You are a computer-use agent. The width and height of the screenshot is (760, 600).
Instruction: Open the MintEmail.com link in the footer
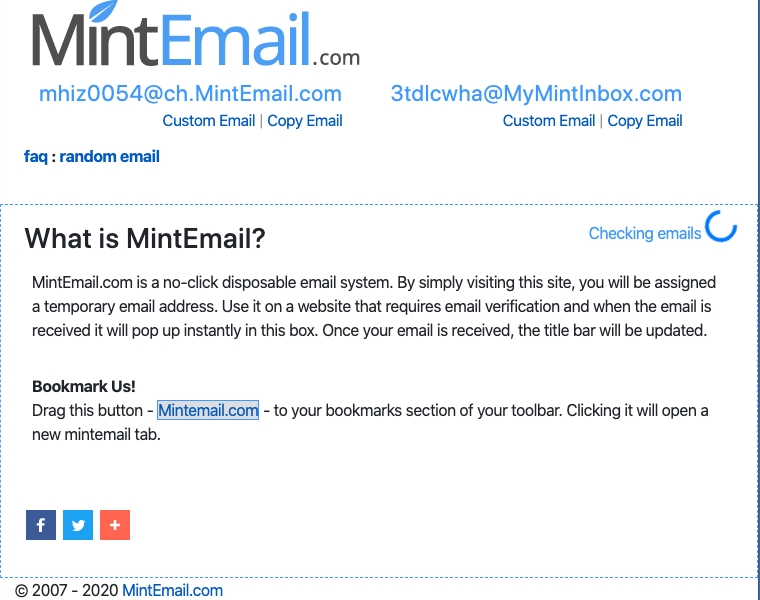pos(172,590)
